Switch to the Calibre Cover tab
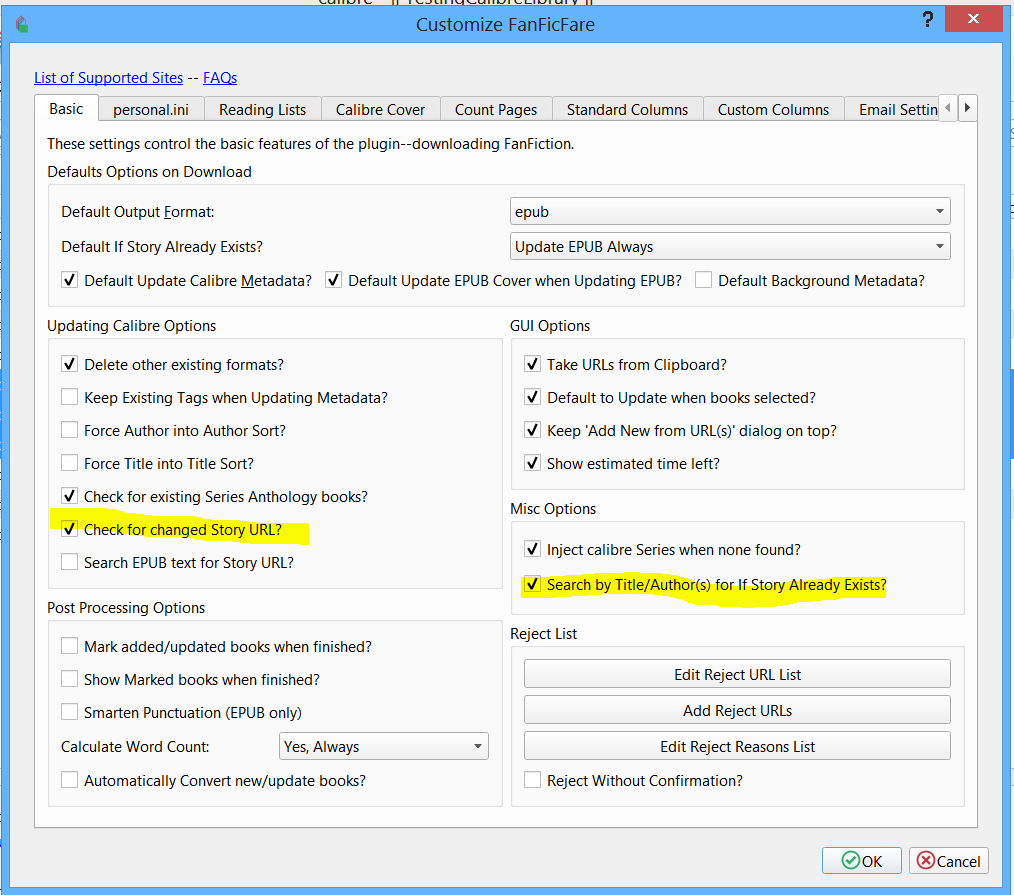The image size is (1014, 895). [x=380, y=109]
